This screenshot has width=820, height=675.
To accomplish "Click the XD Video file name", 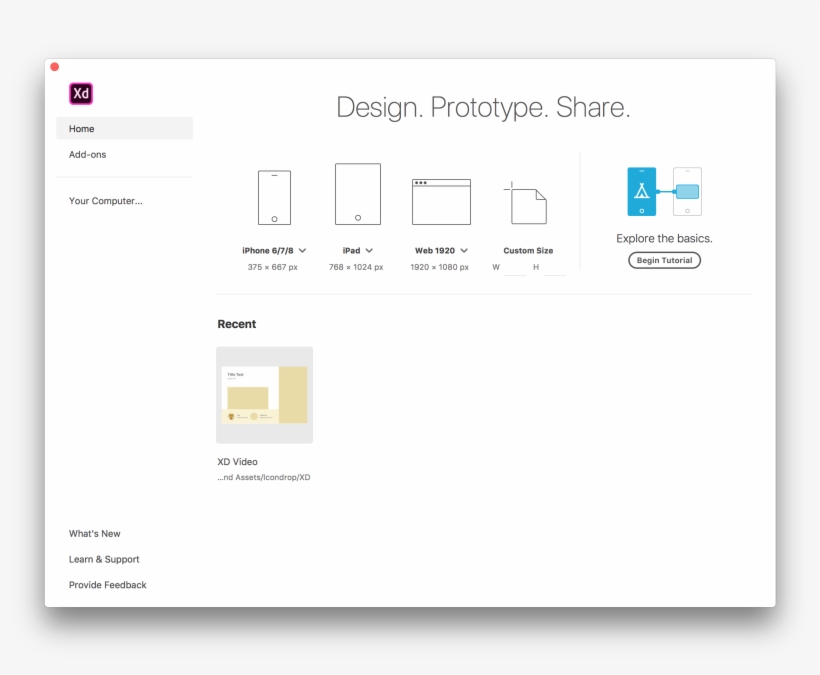I will pos(237,462).
